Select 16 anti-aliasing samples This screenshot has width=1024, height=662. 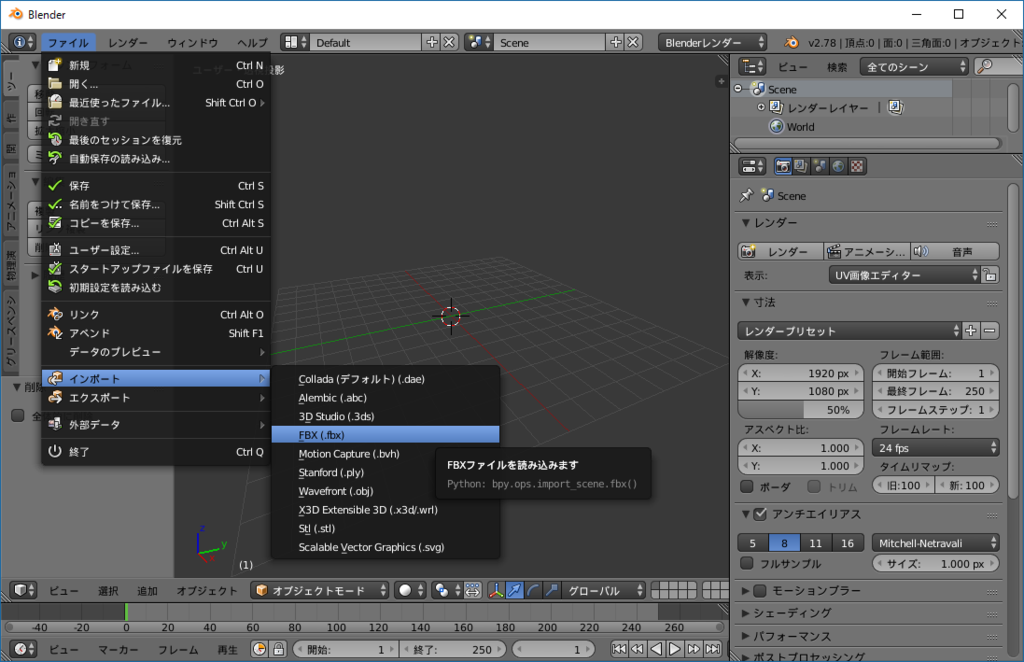point(848,543)
